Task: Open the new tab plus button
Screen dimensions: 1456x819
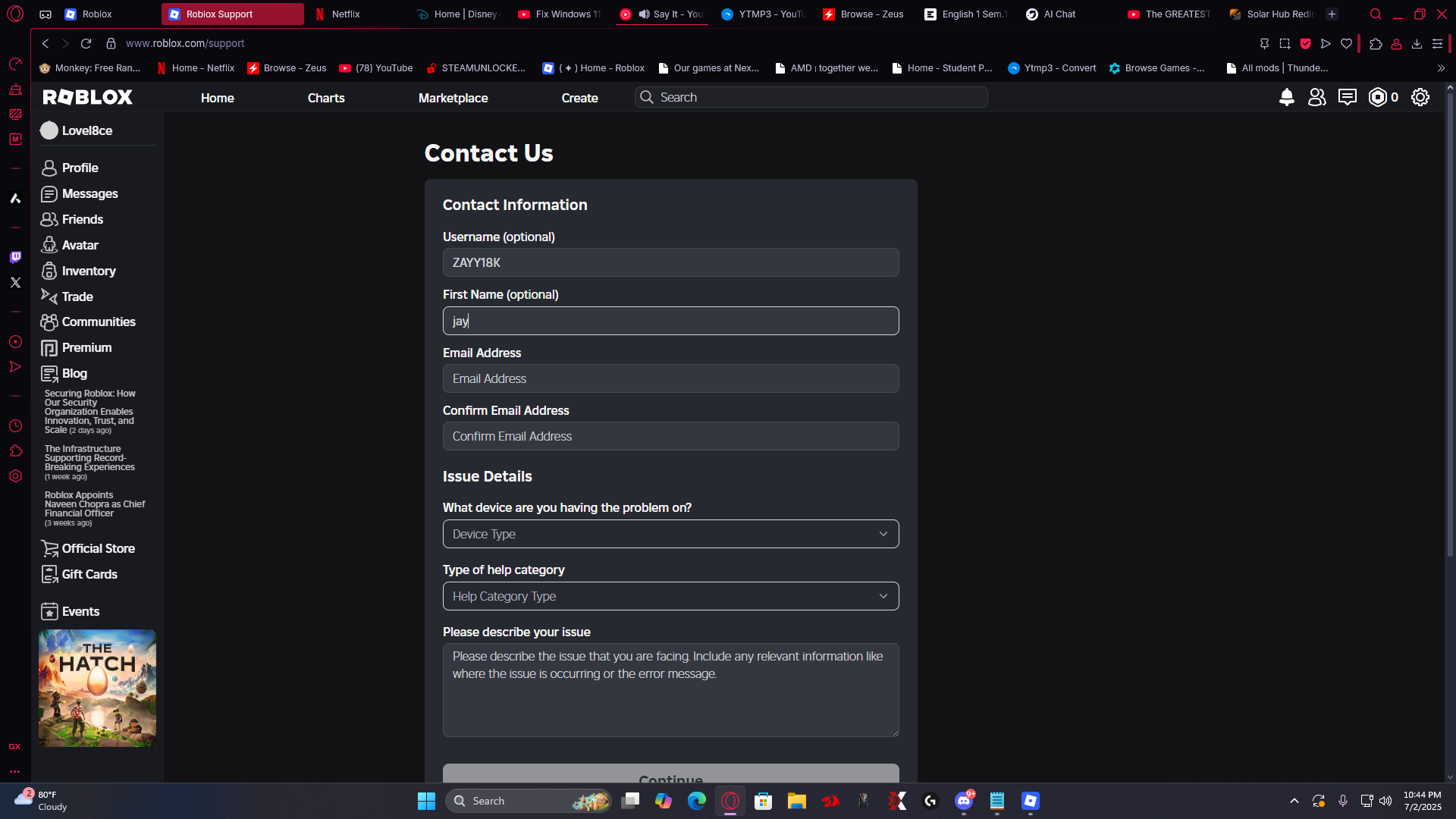Action: coord(1332,14)
